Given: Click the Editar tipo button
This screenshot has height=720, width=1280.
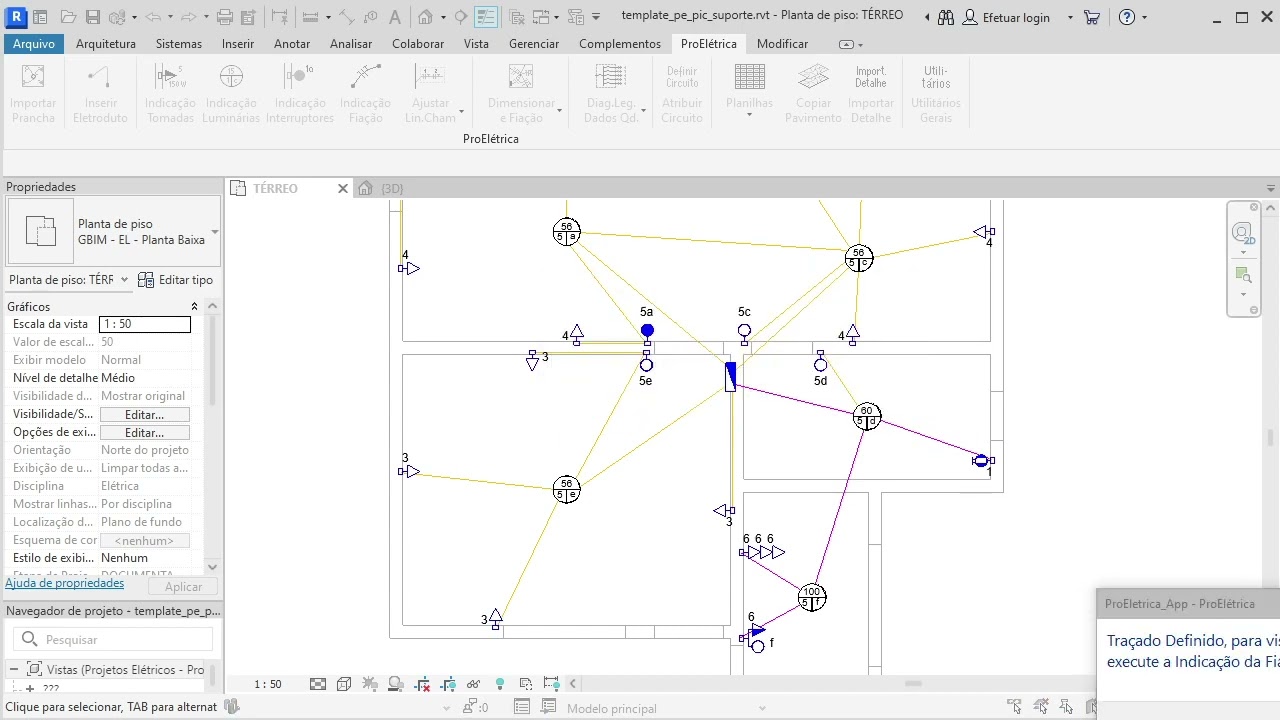Looking at the screenshot, I should pyautogui.click(x=175, y=280).
